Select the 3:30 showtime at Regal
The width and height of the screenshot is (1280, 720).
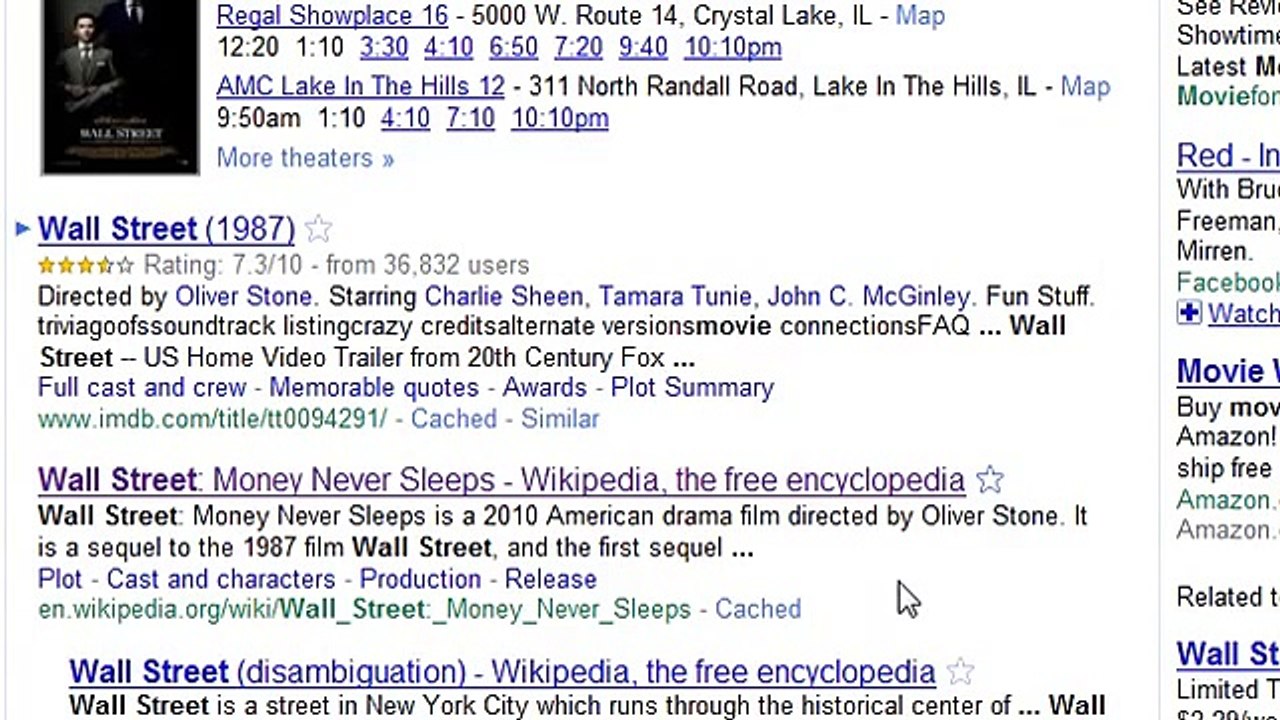pyautogui.click(x=384, y=47)
